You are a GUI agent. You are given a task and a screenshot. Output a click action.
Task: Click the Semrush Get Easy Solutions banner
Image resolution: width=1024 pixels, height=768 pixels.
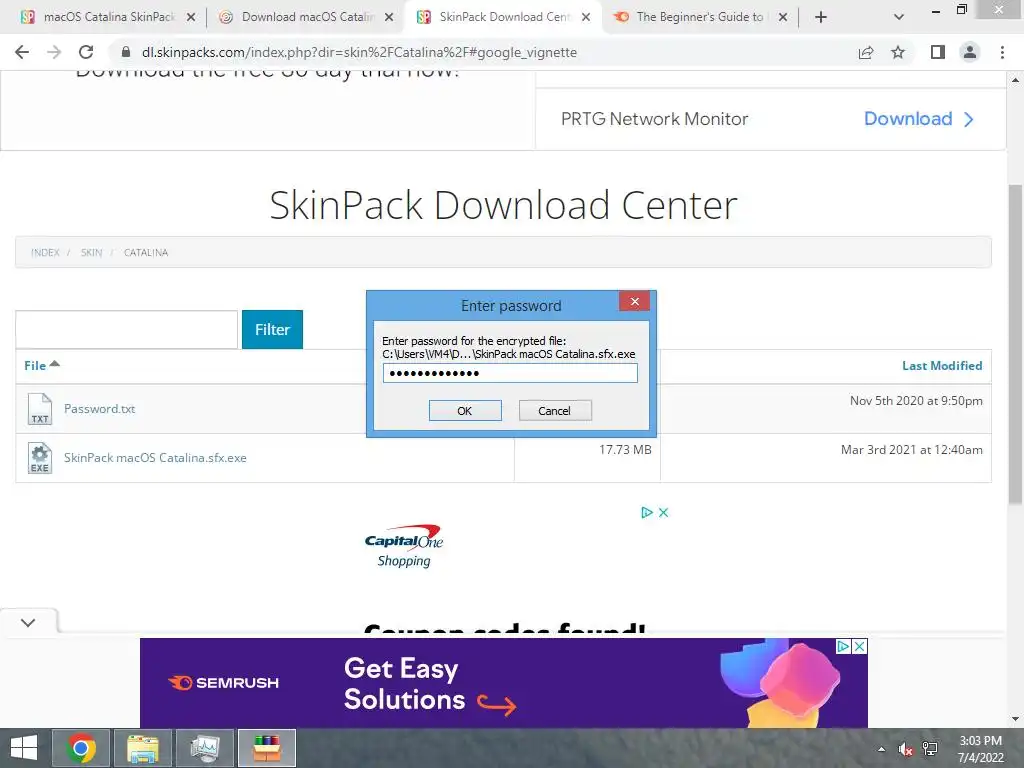coord(504,683)
